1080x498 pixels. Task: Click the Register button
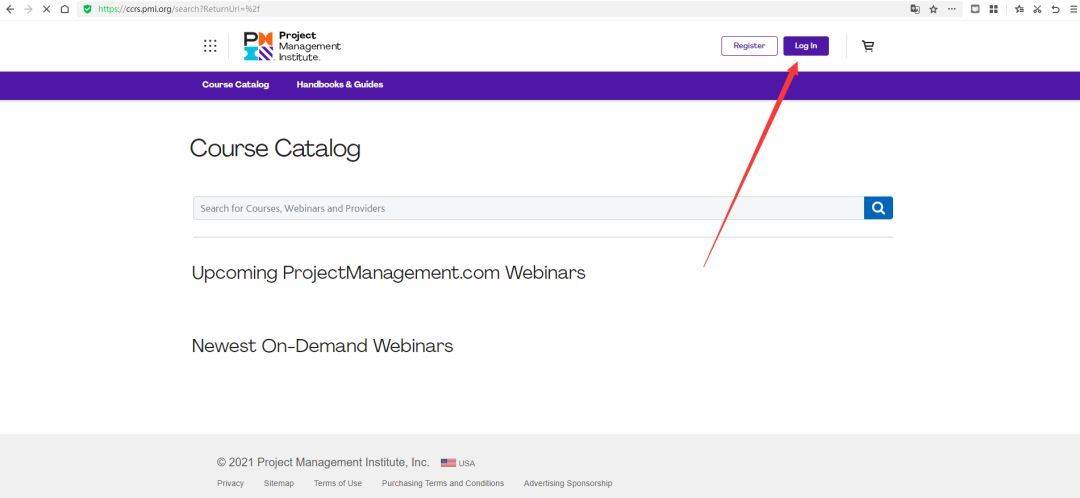tap(749, 46)
